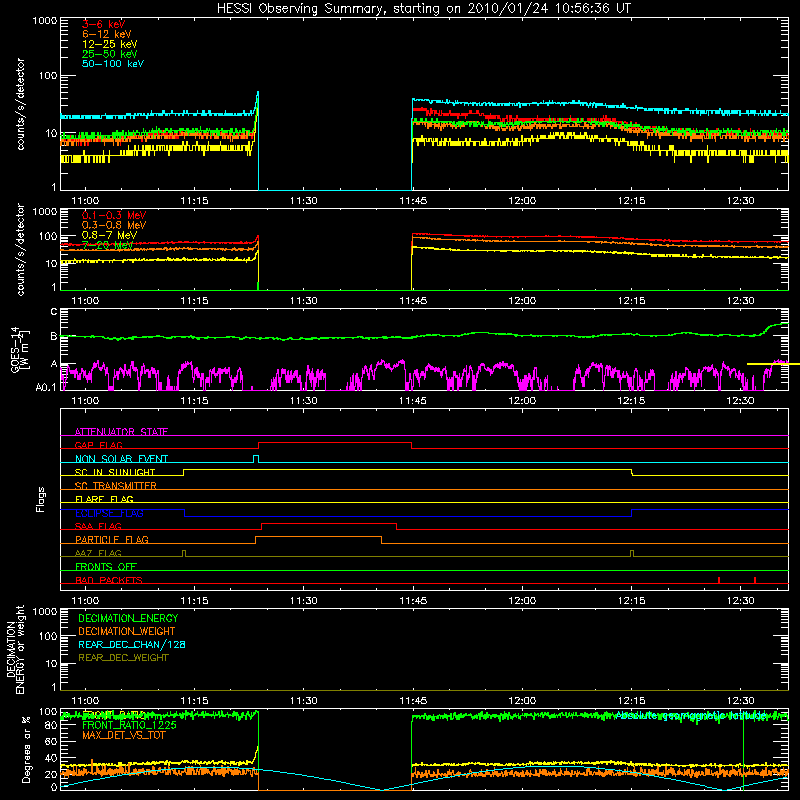Screen dimensions: 800x800
Task: Pick the 50-100 keV legend label
Action: pyautogui.click(x=113, y=64)
